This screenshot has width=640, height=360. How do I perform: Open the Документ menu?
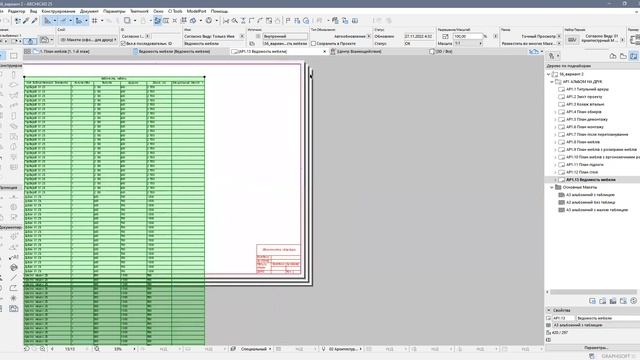[x=89, y=11]
